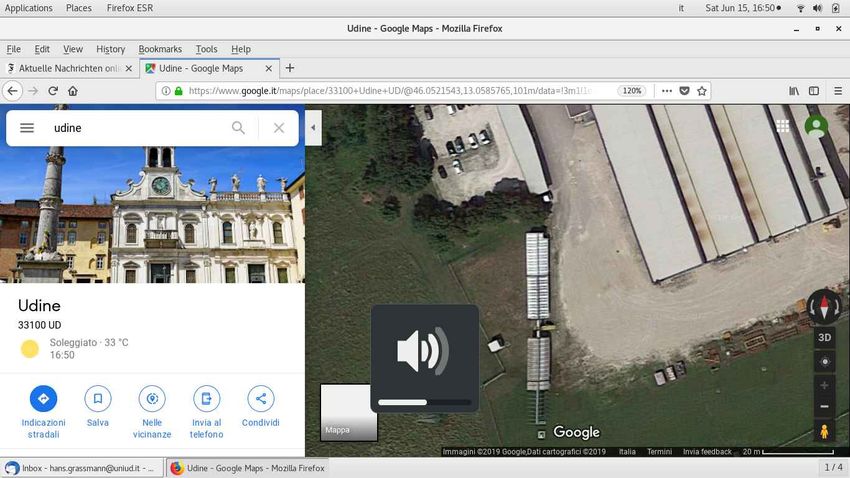Open the Applications menu
850x478 pixels.
click(29, 8)
